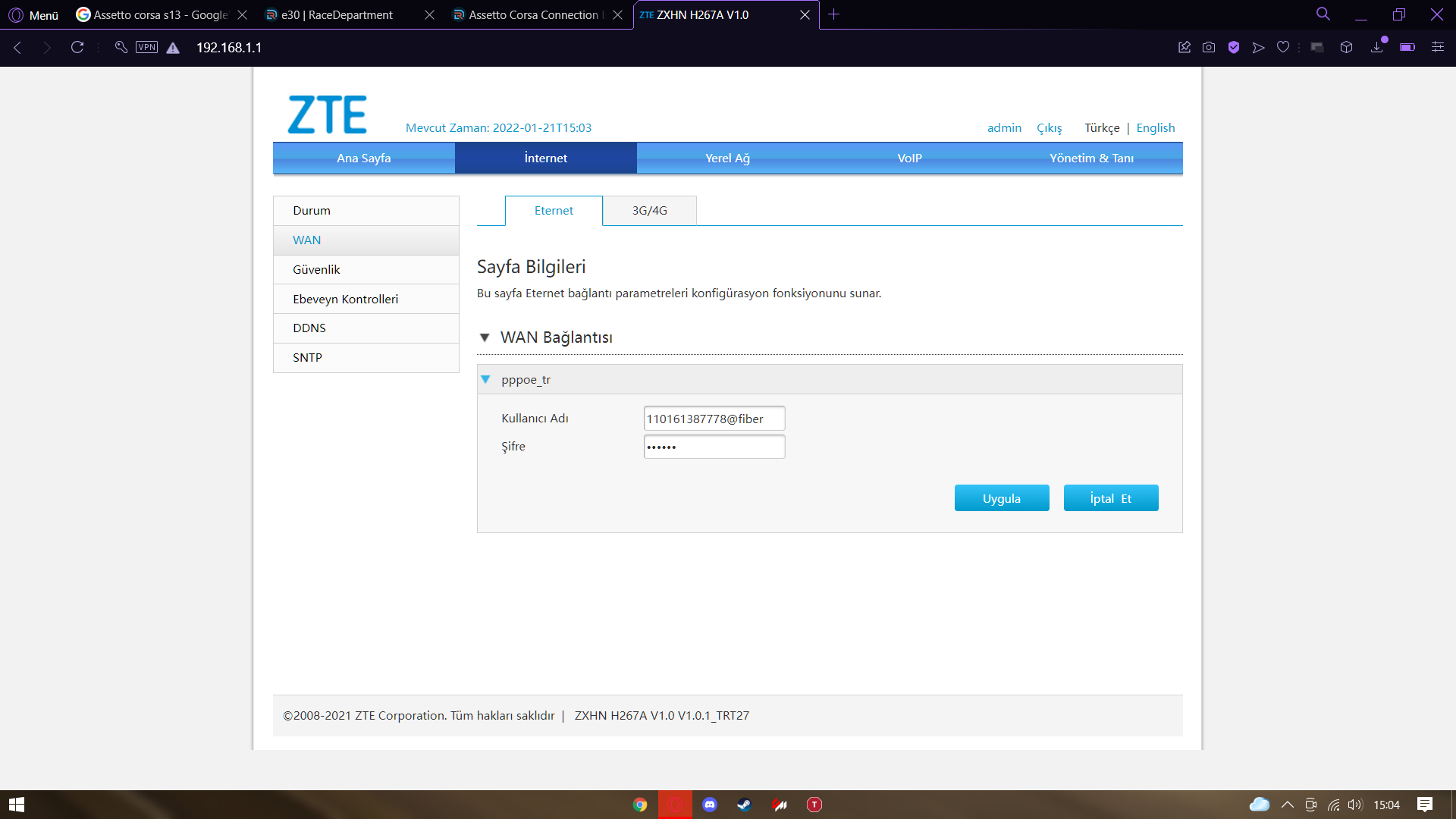Open Opera GX from the taskbar

(x=675, y=805)
